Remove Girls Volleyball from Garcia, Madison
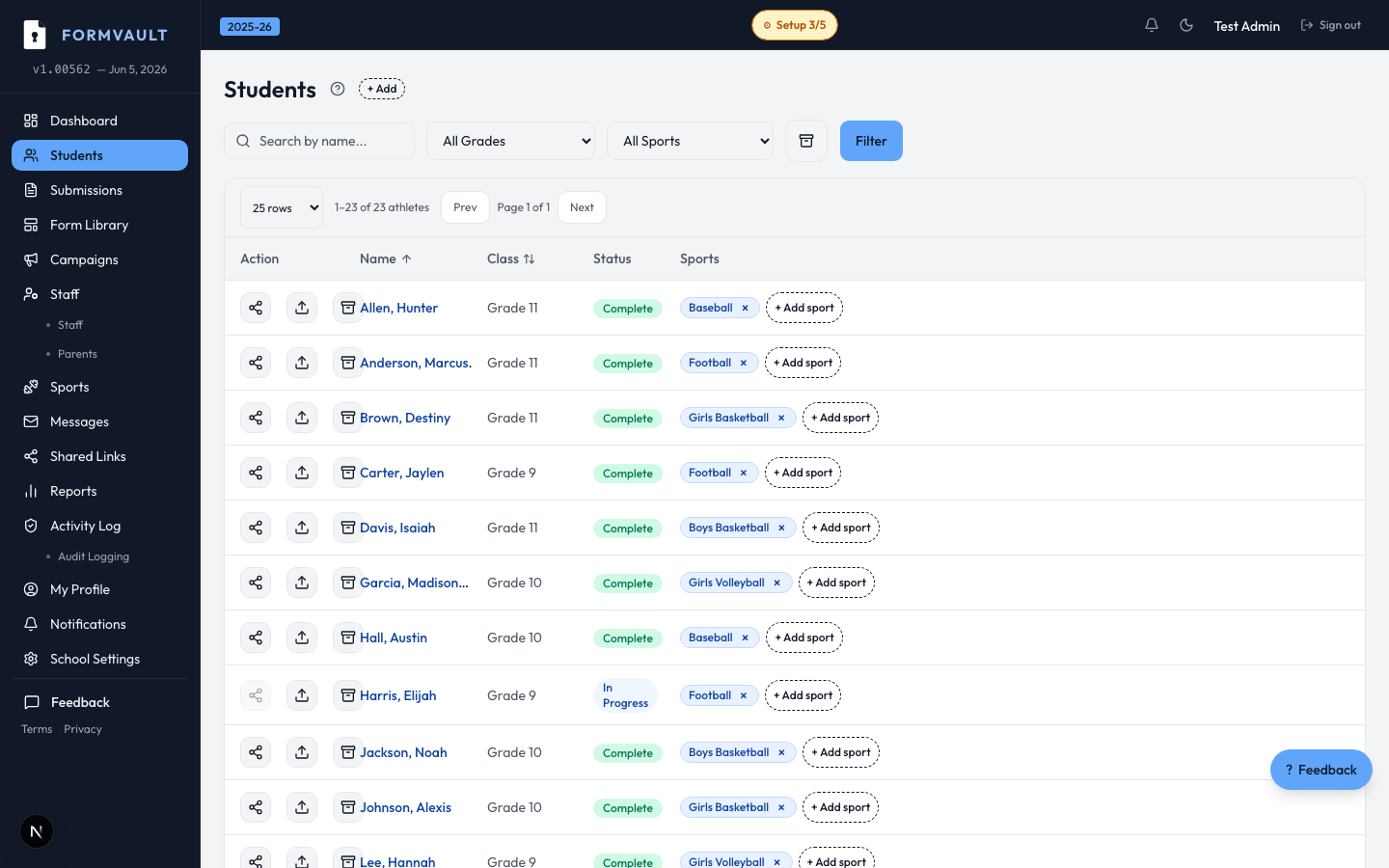This screenshot has width=1389, height=868. tap(776, 583)
